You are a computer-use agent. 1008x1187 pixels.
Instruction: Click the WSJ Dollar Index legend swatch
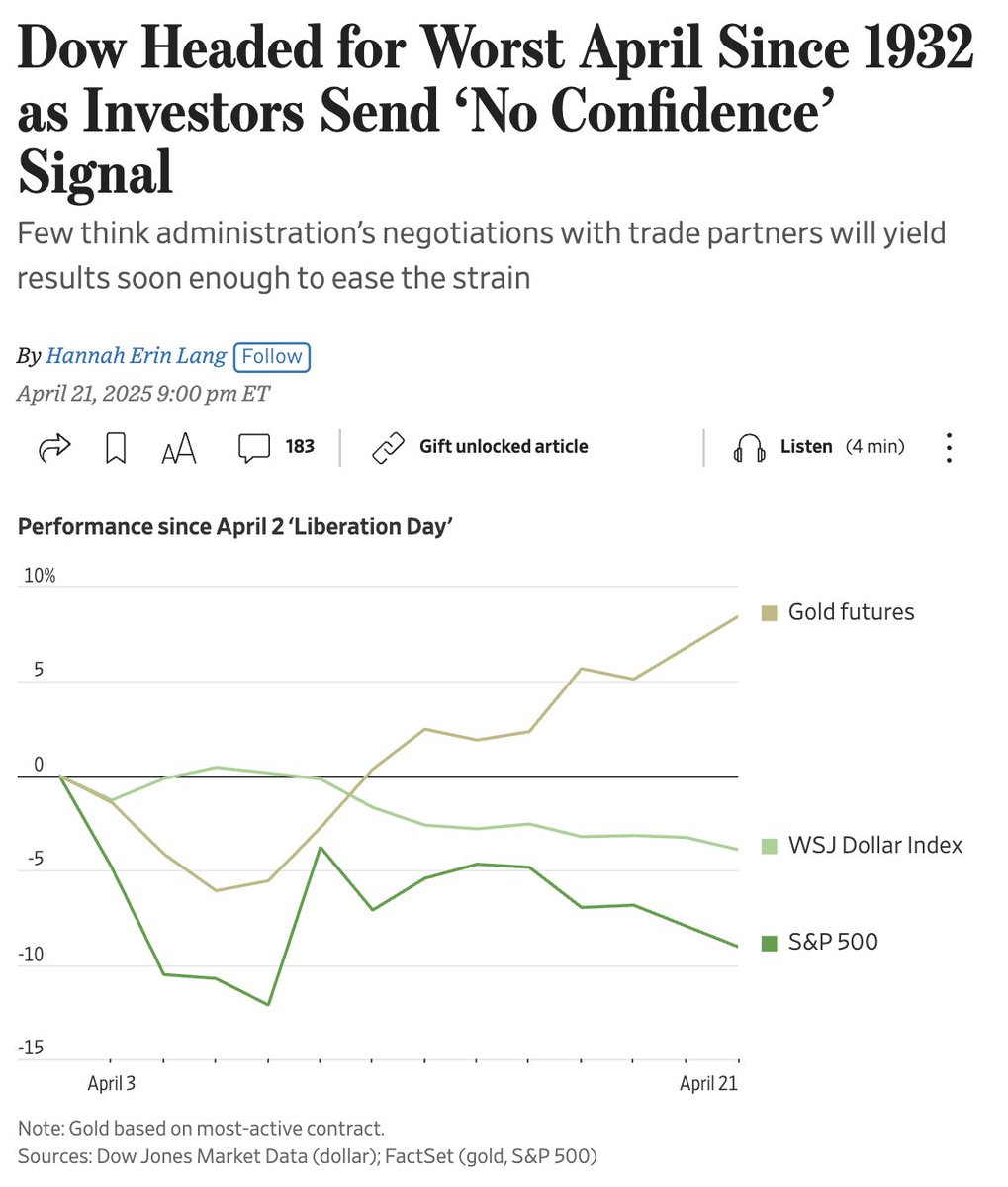click(769, 846)
